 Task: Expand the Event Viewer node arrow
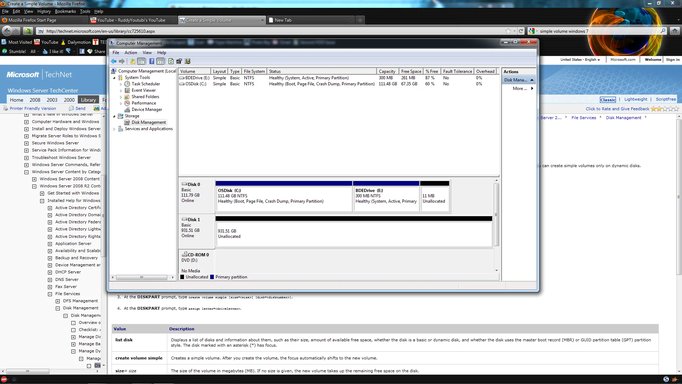[121, 90]
